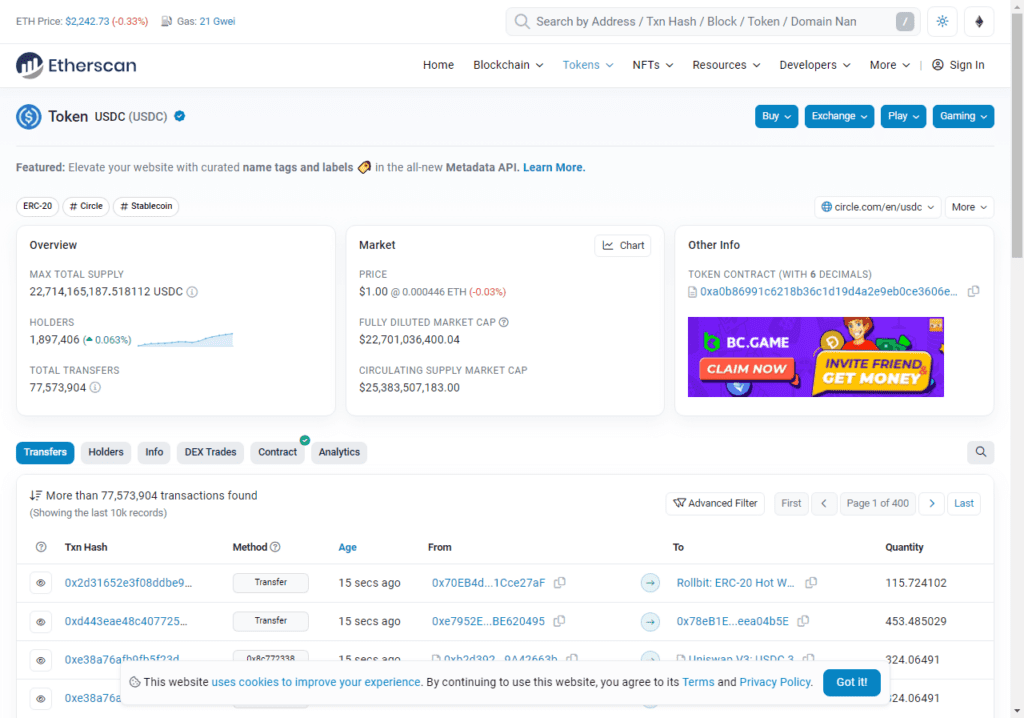Copy the token contract address

973,291
